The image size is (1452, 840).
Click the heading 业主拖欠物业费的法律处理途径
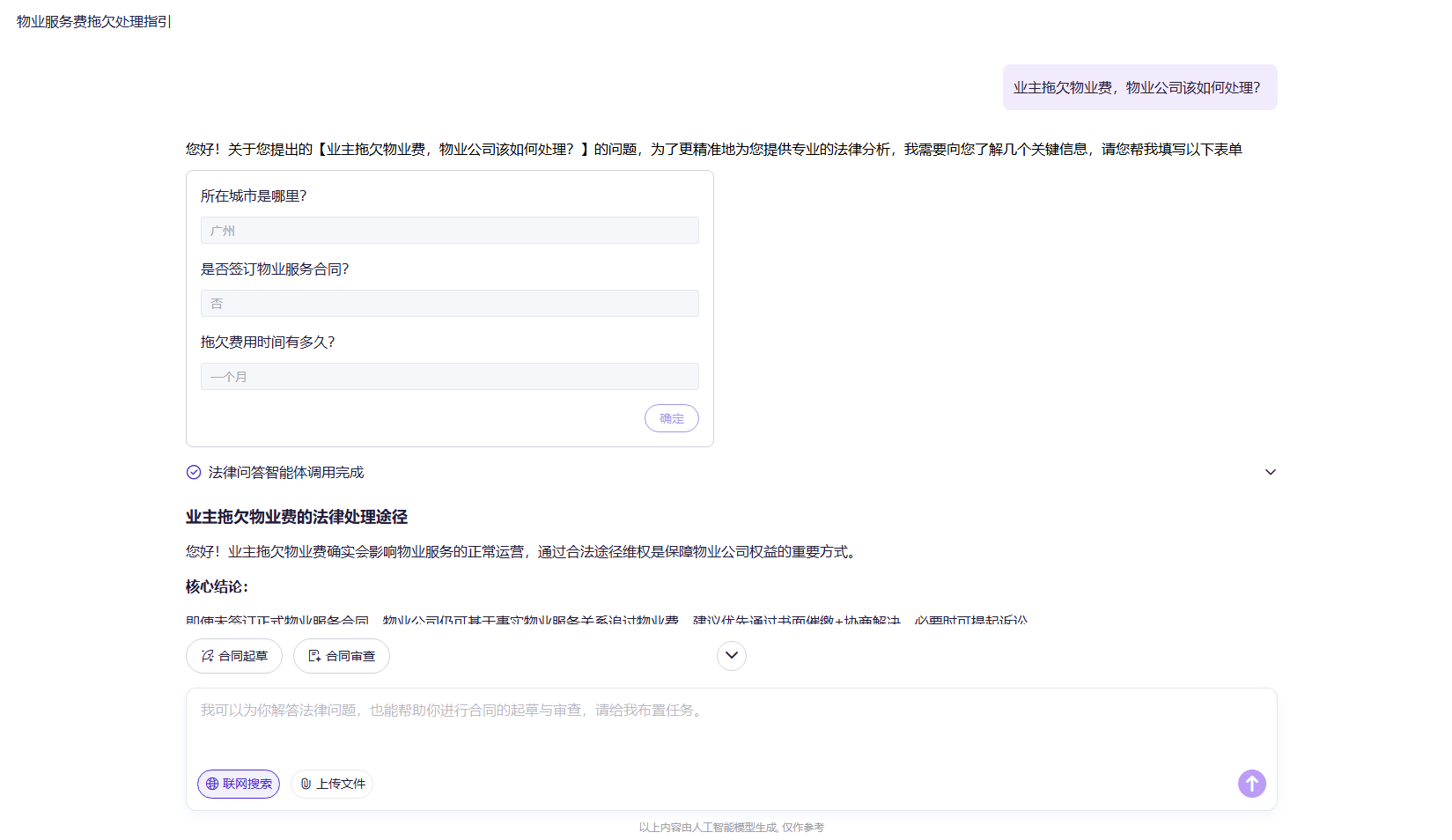pos(297,517)
